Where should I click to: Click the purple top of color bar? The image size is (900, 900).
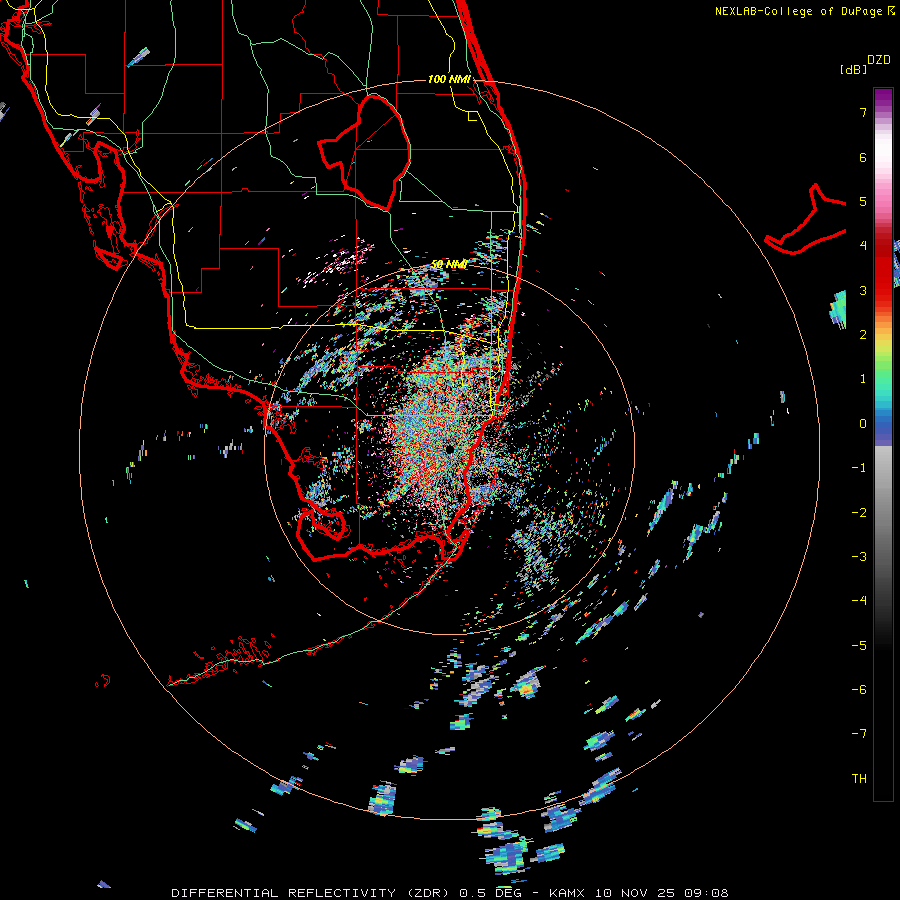coord(883,98)
